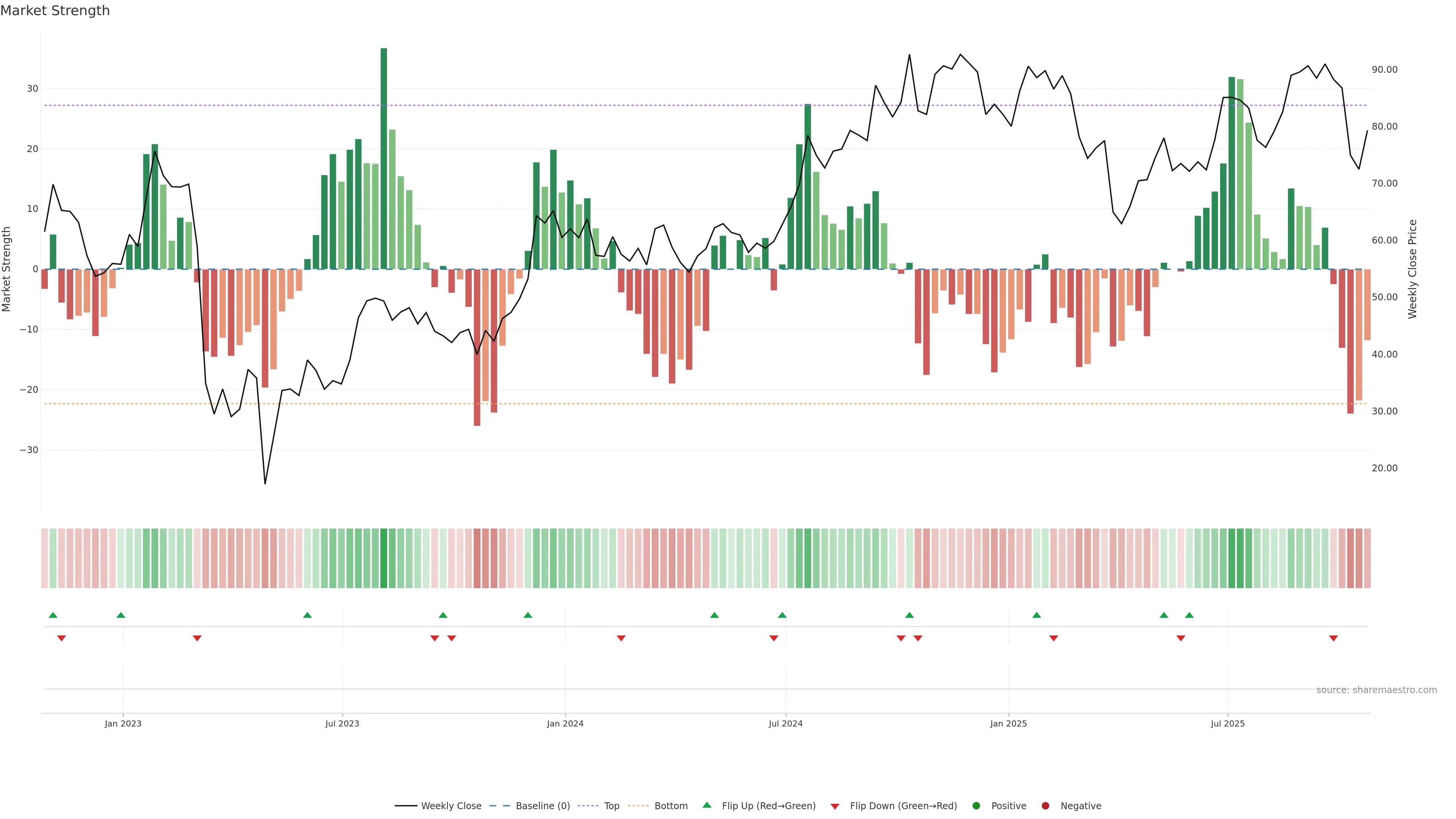Click the green Positive legend dot
The height and width of the screenshot is (819, 1456).
pos(976,805)
